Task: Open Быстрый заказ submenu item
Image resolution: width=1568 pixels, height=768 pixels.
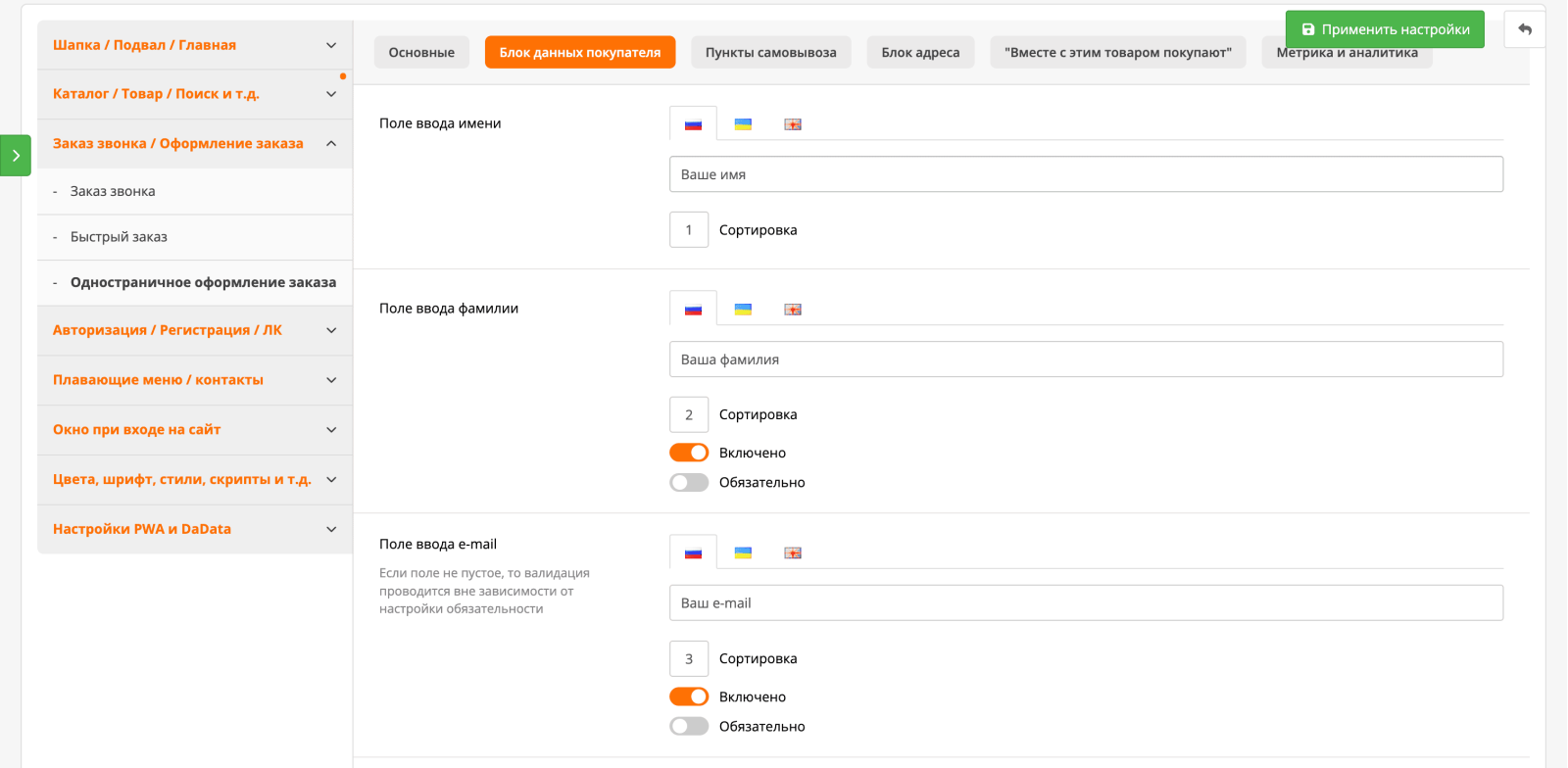Action: coord(195,237)
